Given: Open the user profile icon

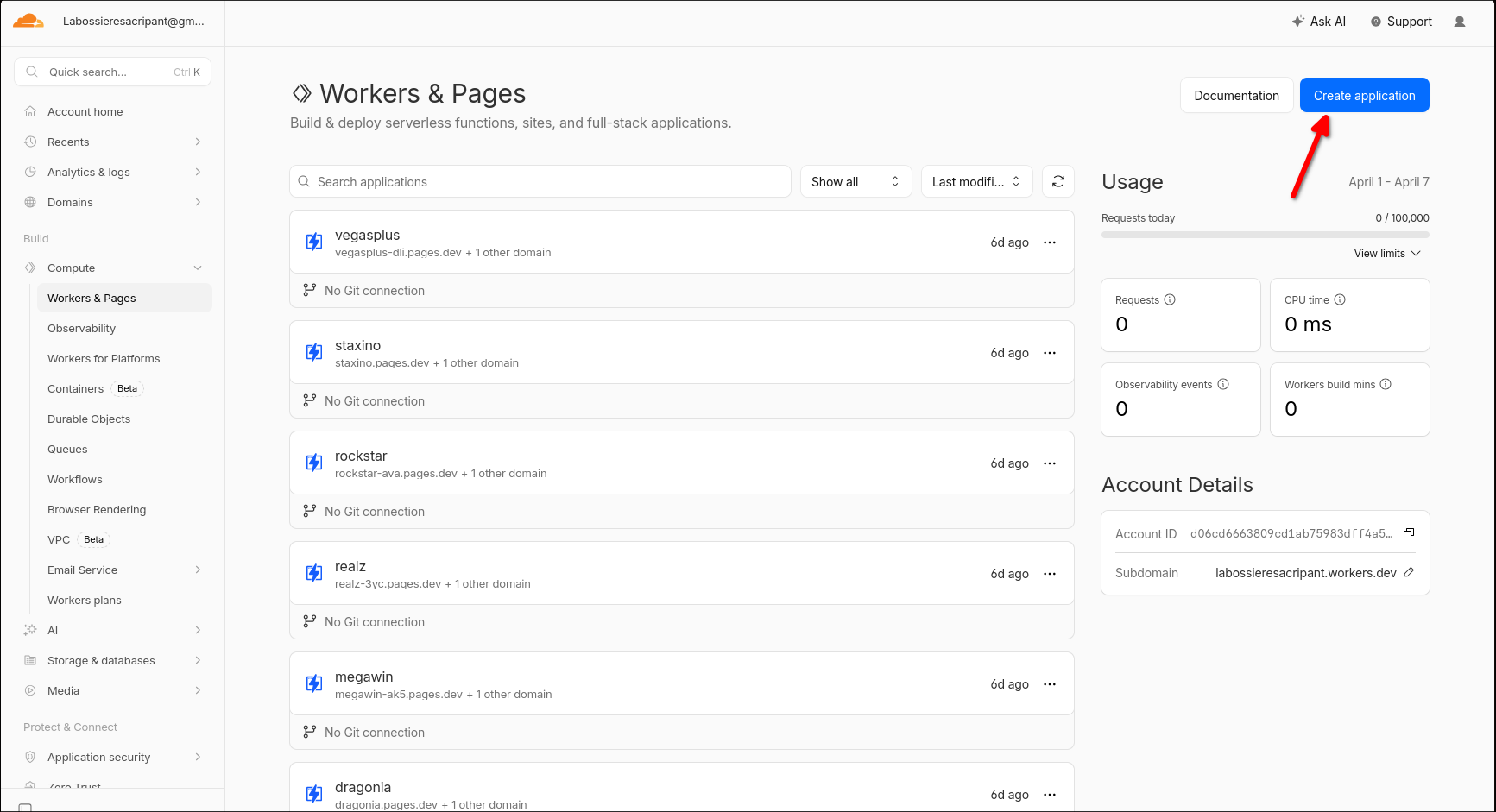Looking at the screenshot, I should (x=1459, y=22).
